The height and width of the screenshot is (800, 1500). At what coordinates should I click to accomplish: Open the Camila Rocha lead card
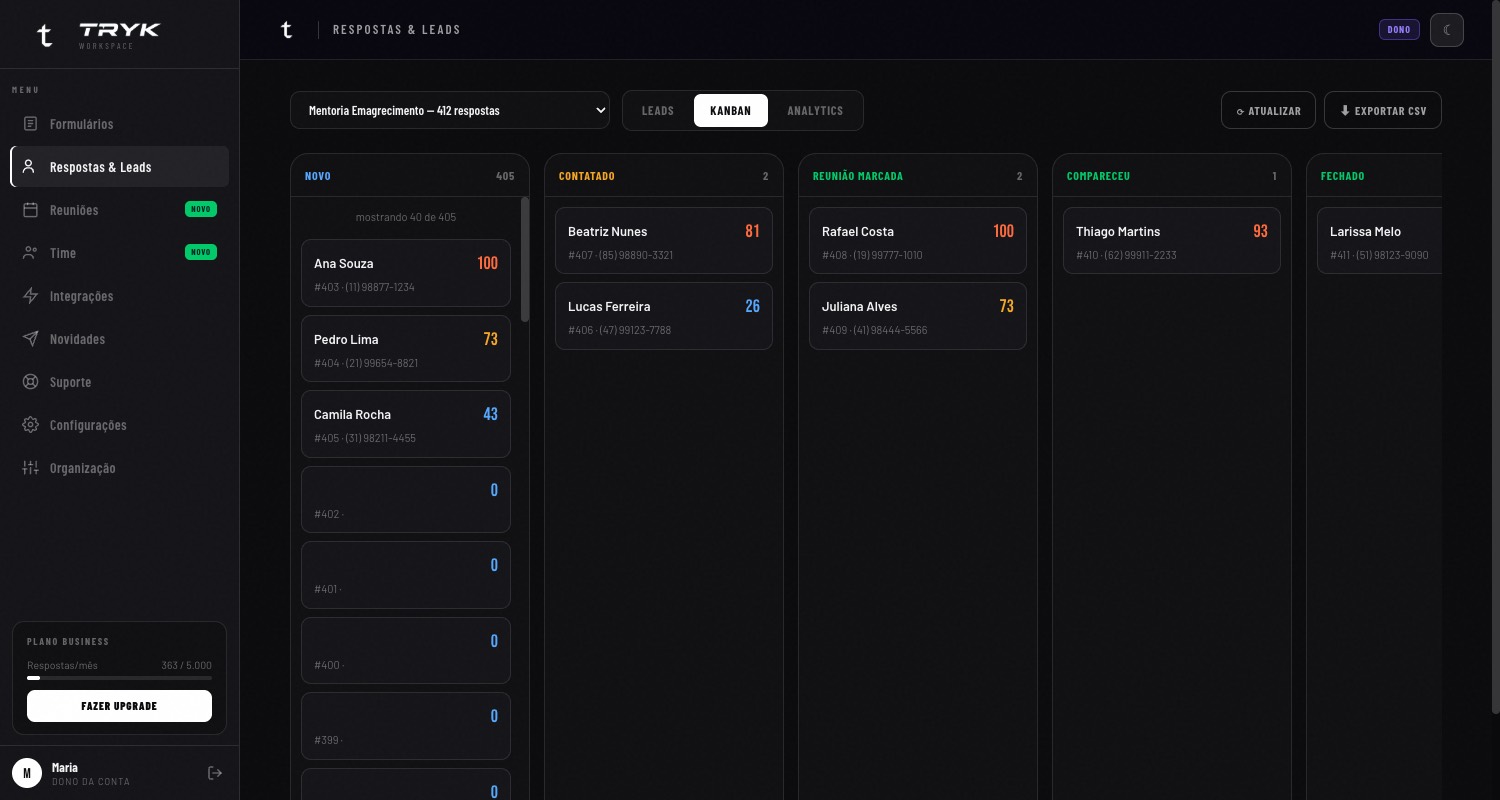406,424
